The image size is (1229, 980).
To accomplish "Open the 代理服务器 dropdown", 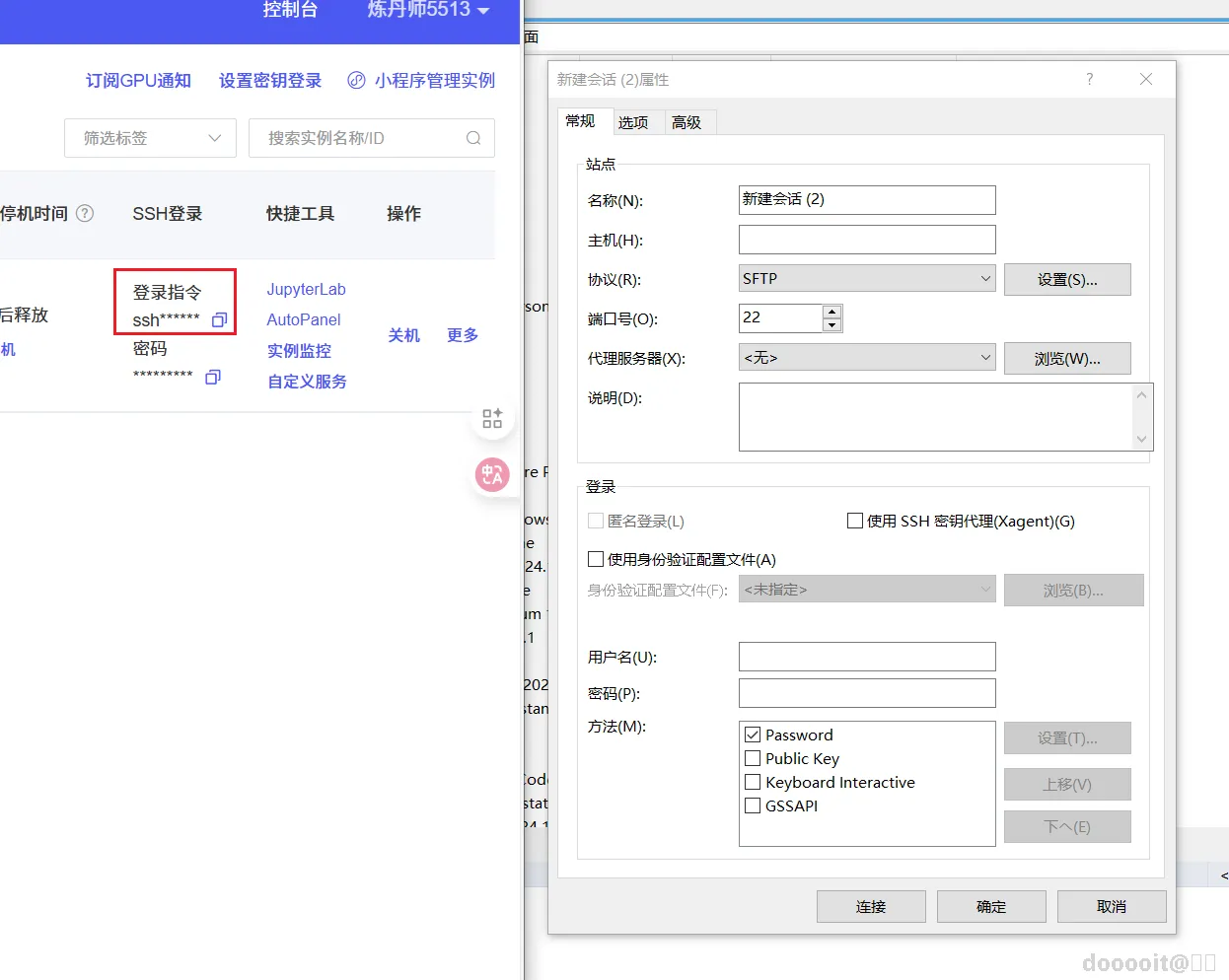I will point(986,358).
